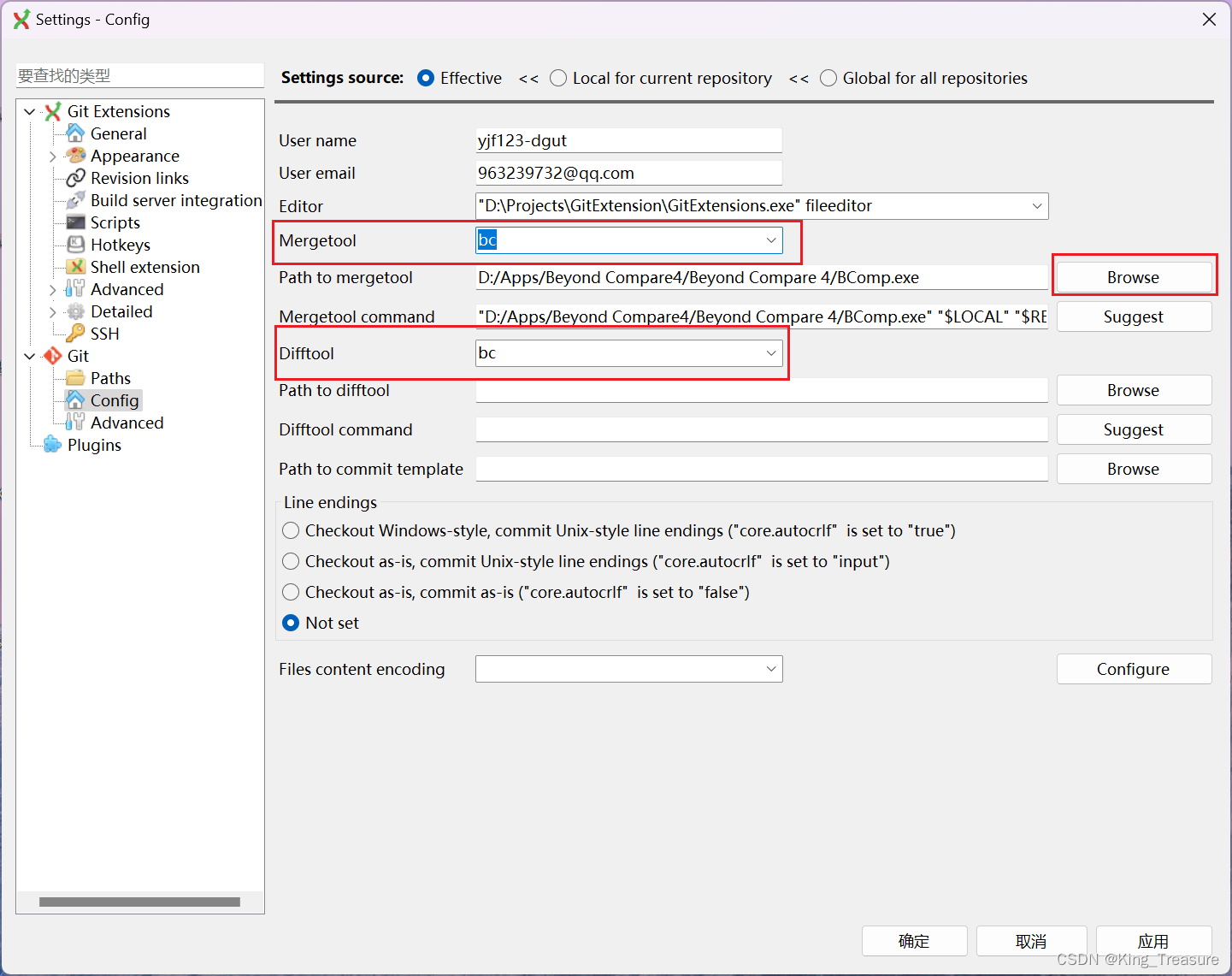Image resolution: width=1232 pixels, height=976 pixels.
Task: Expand the Advanced node under Git Extensions
Action: pyautogui.click(x=53, y=290)
